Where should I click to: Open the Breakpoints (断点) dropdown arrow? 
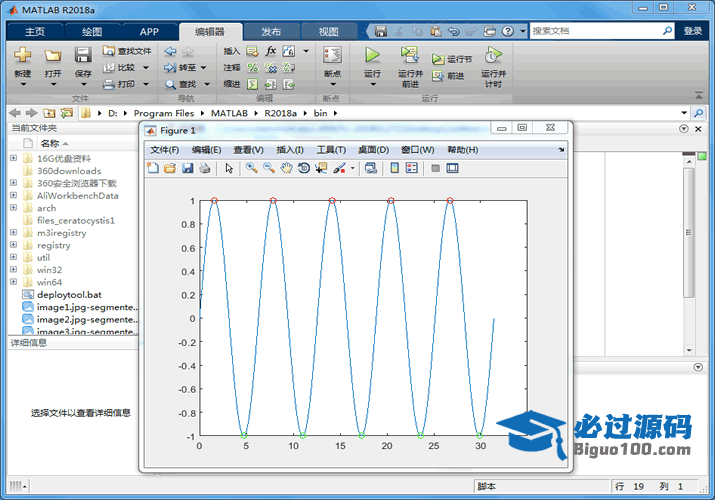[x=332, y=84]
